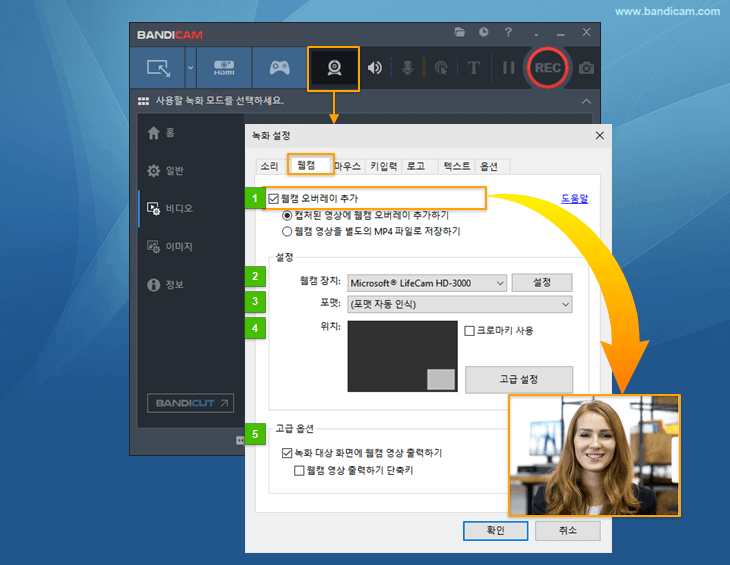
Task: Click the 고급 설정 button
Action: 518,379
